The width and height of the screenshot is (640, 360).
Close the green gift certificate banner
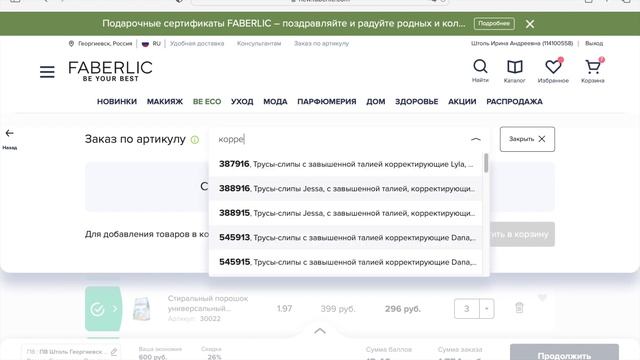(x=530, y=24)
